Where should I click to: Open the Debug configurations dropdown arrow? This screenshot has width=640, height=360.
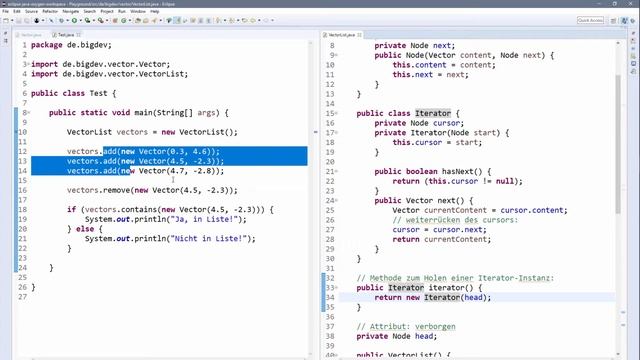click(67, 20)
